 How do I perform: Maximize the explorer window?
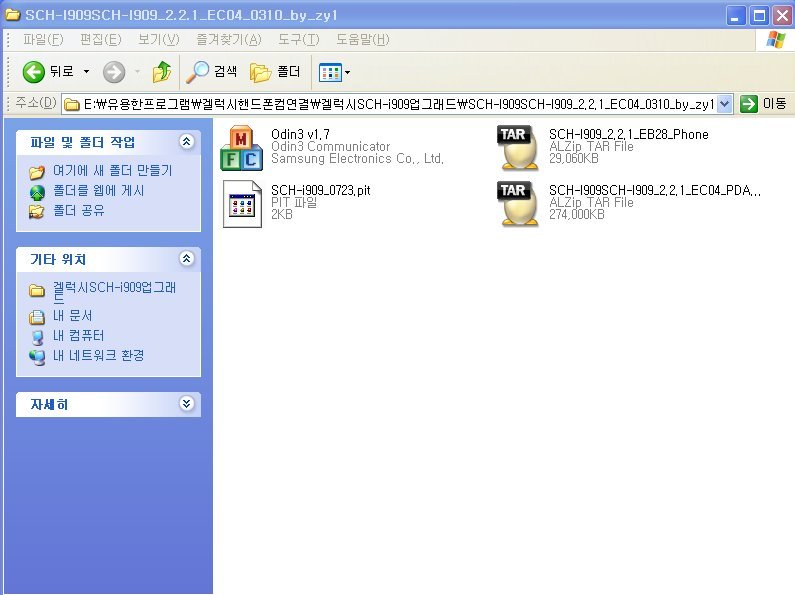(x=759, y=15)
